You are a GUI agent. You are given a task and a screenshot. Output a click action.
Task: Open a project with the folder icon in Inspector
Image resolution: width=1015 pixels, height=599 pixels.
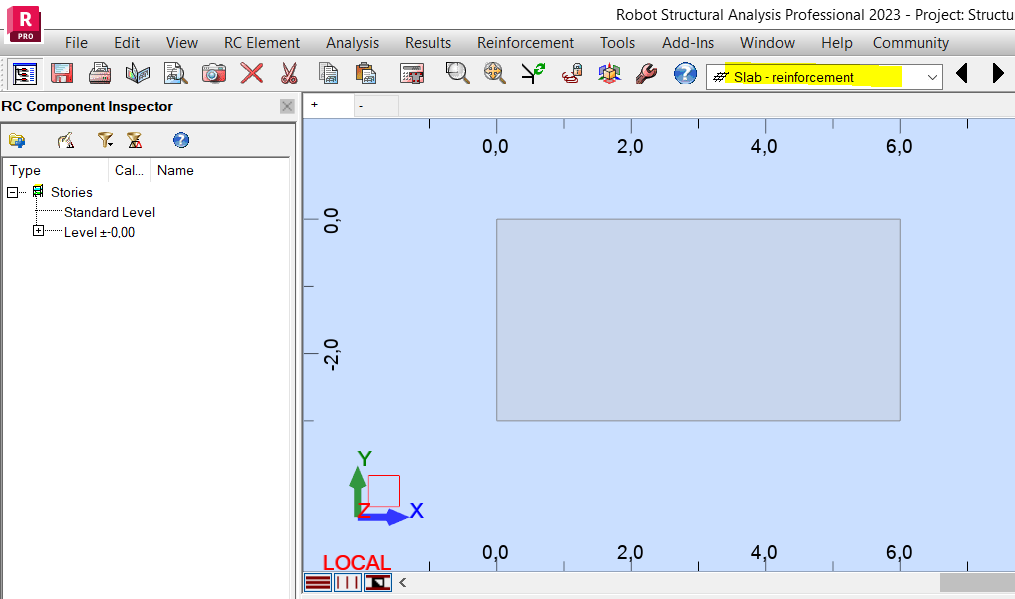coord(17,140)
